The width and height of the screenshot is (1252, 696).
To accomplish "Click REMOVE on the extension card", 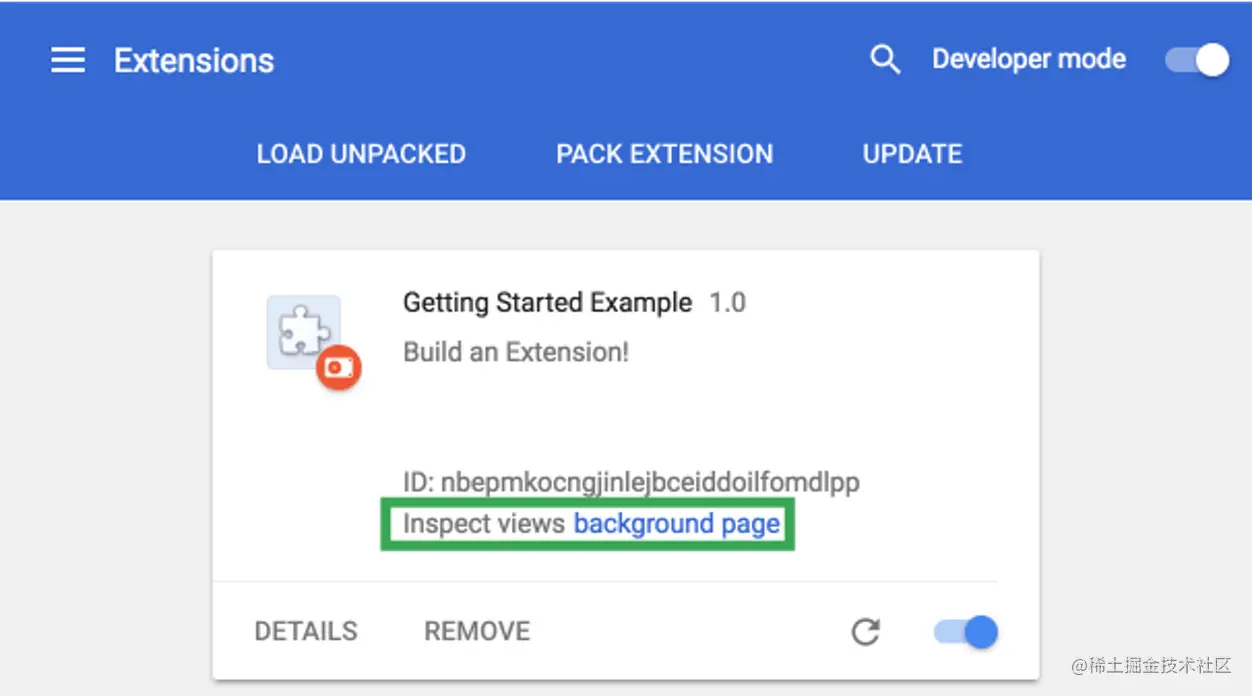I will (x=477, y=631).
